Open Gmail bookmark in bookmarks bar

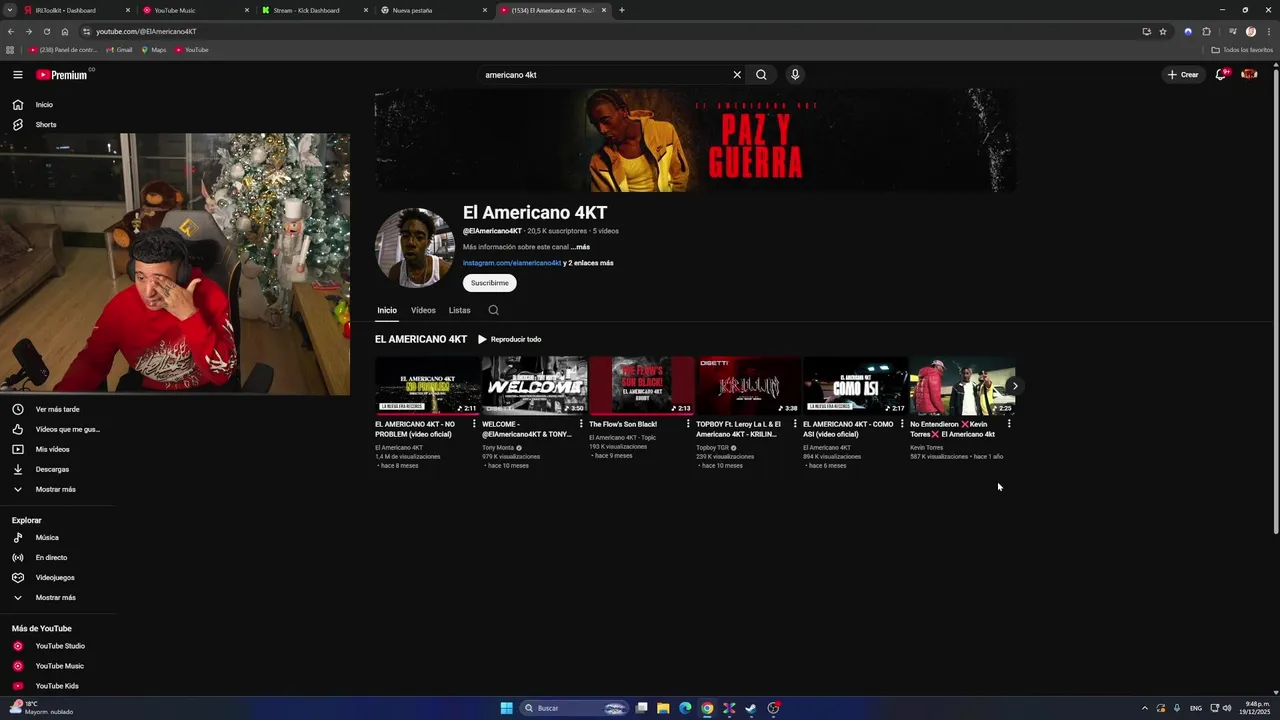click(x=119, y=50)
